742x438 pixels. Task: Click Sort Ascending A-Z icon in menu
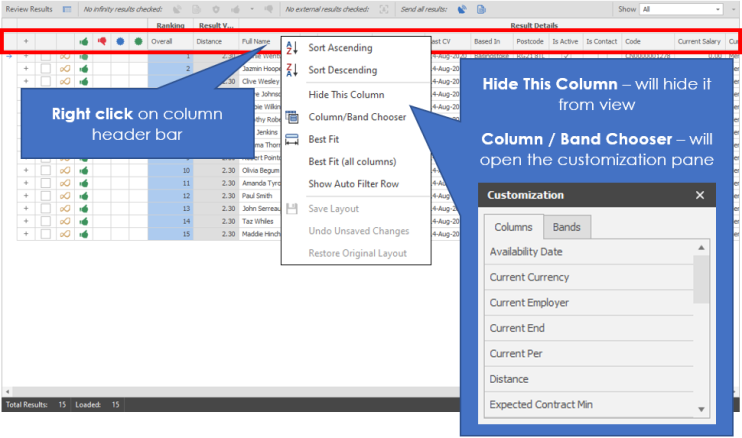click(x=292, y=48)
